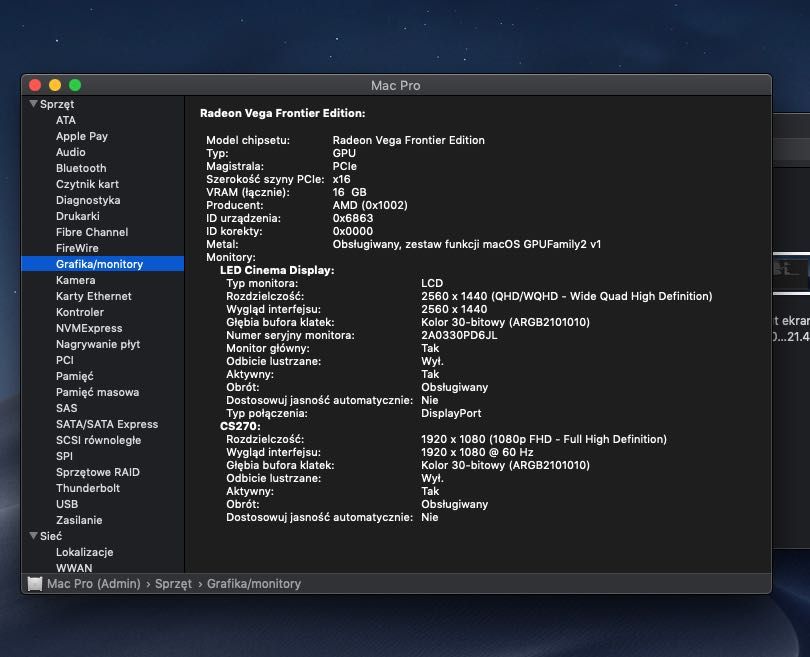Collapse the Sieć section triangle
This screenshot has height=657, width=810.
pos(34,536)
